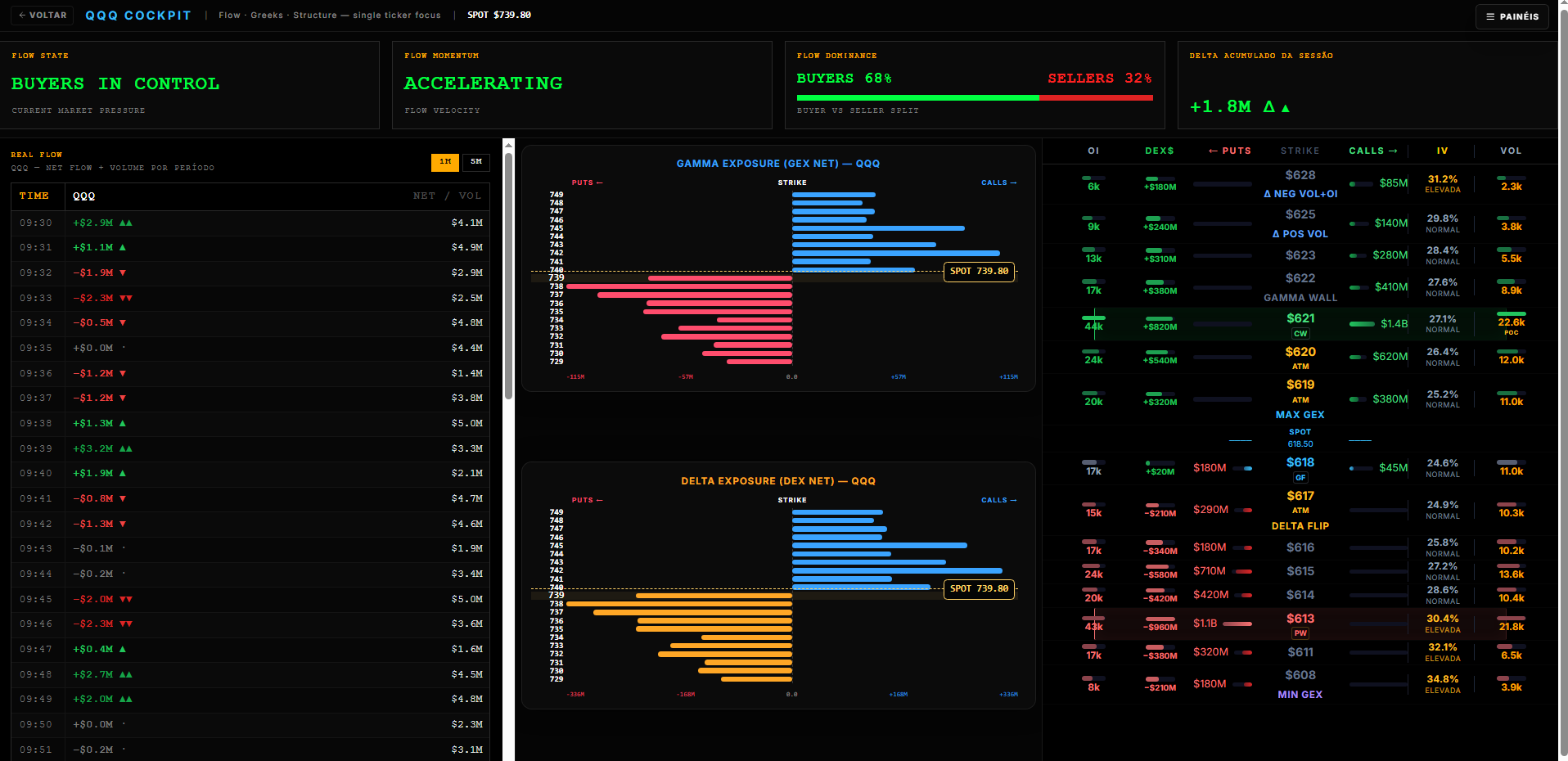The height and width of the screenshot is (761, 1568).
Task: Click the down arrow at 09:41
Action: pos(123,498)
